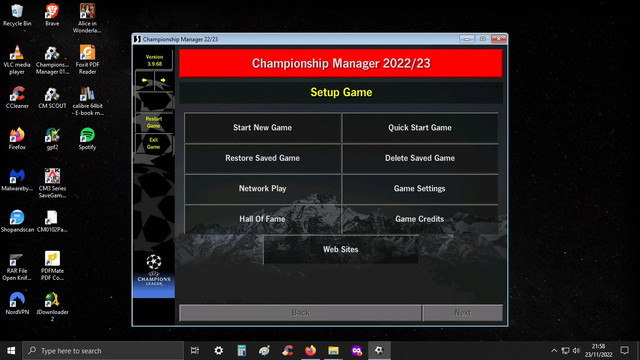Open Restore Saved Game

pos(262,158)
